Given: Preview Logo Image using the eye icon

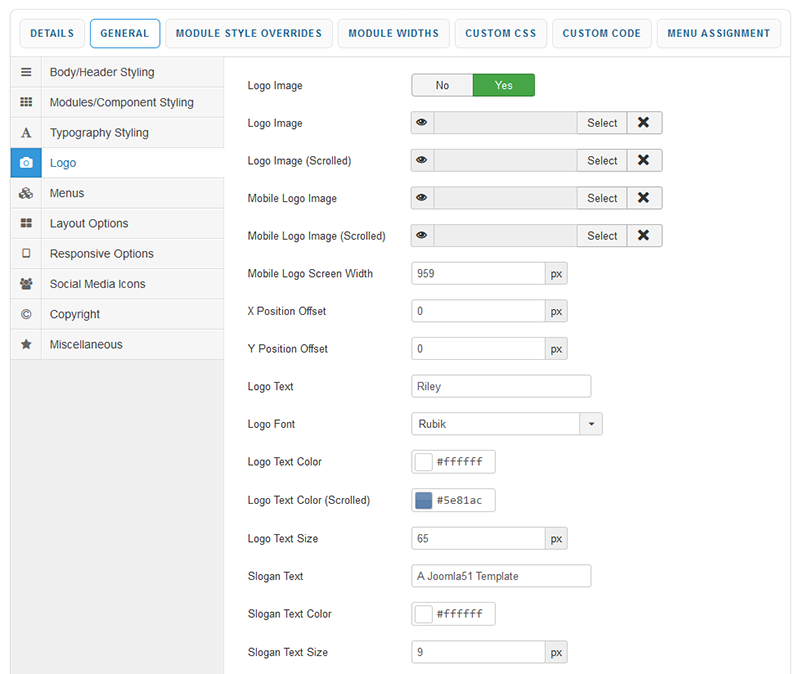Looking at the screenshot, I should coord(422,123).
